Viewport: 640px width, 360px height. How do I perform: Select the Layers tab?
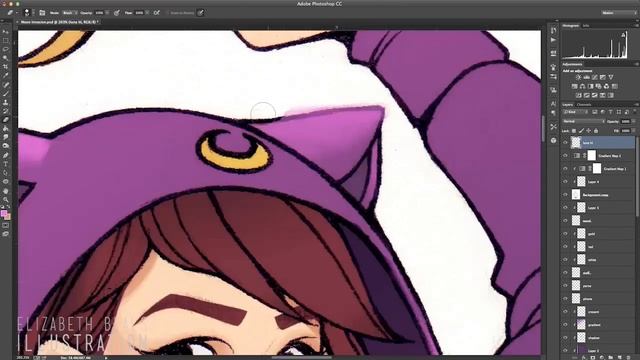point(568,104)
